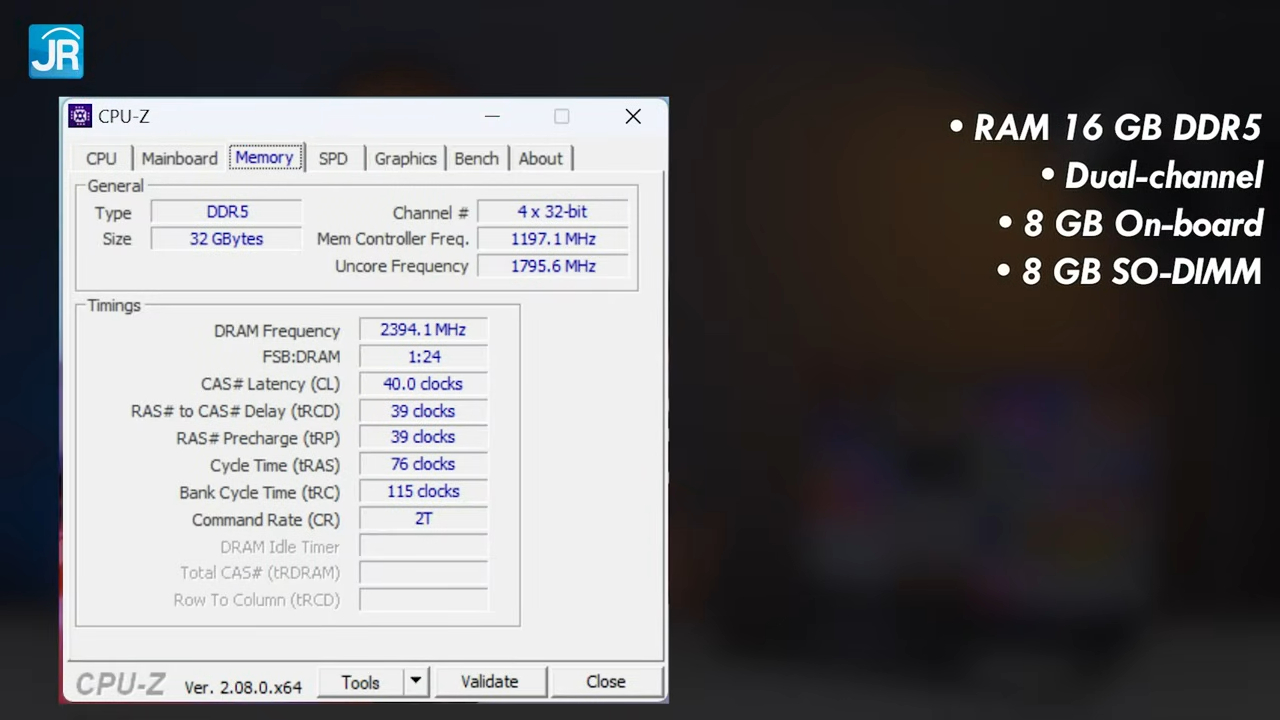Click the Type field showing DDR5
The image size is (1280, 720).
point(226,211)
